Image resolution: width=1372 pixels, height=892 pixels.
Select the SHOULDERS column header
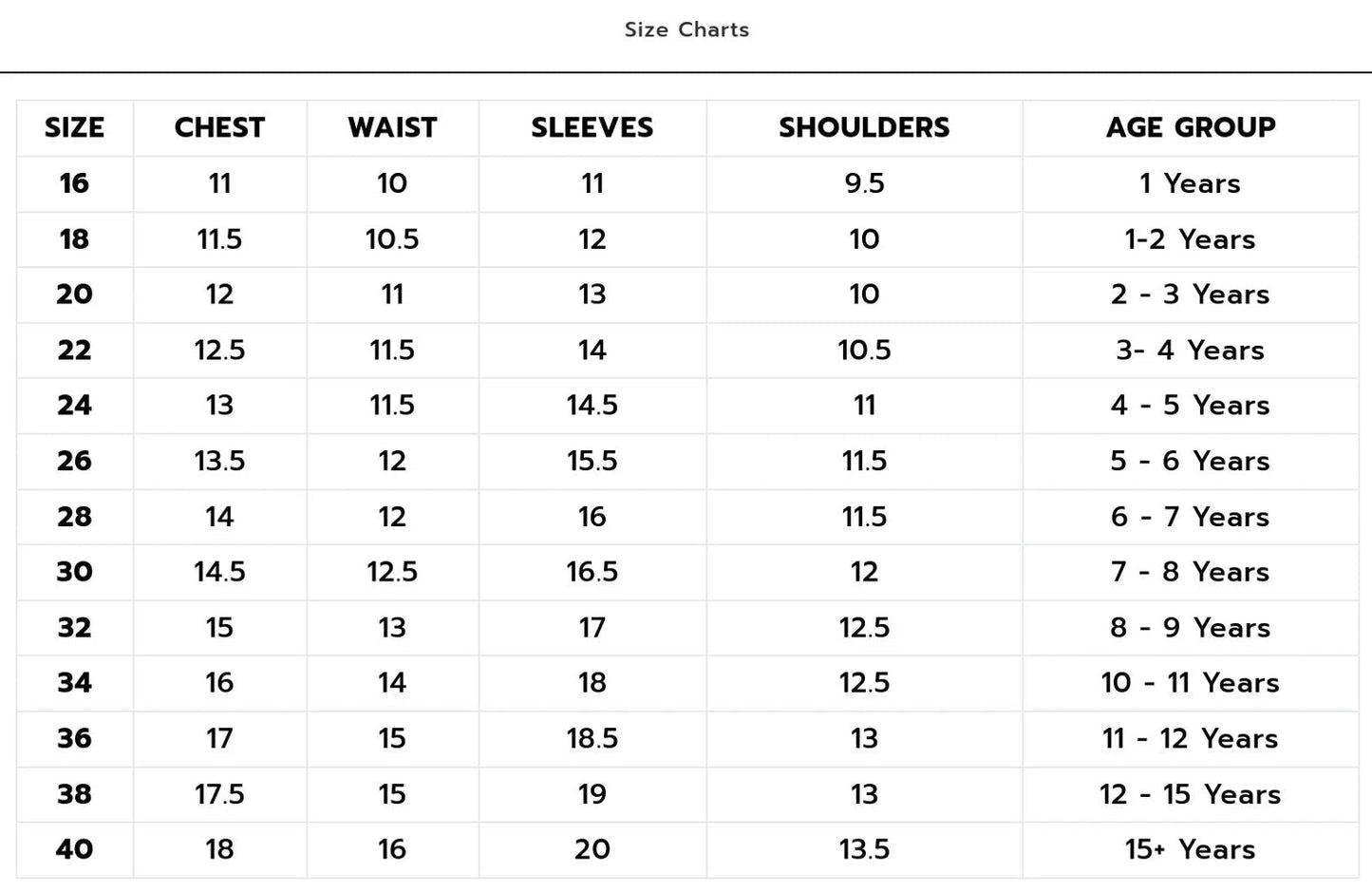pos(864,127)
